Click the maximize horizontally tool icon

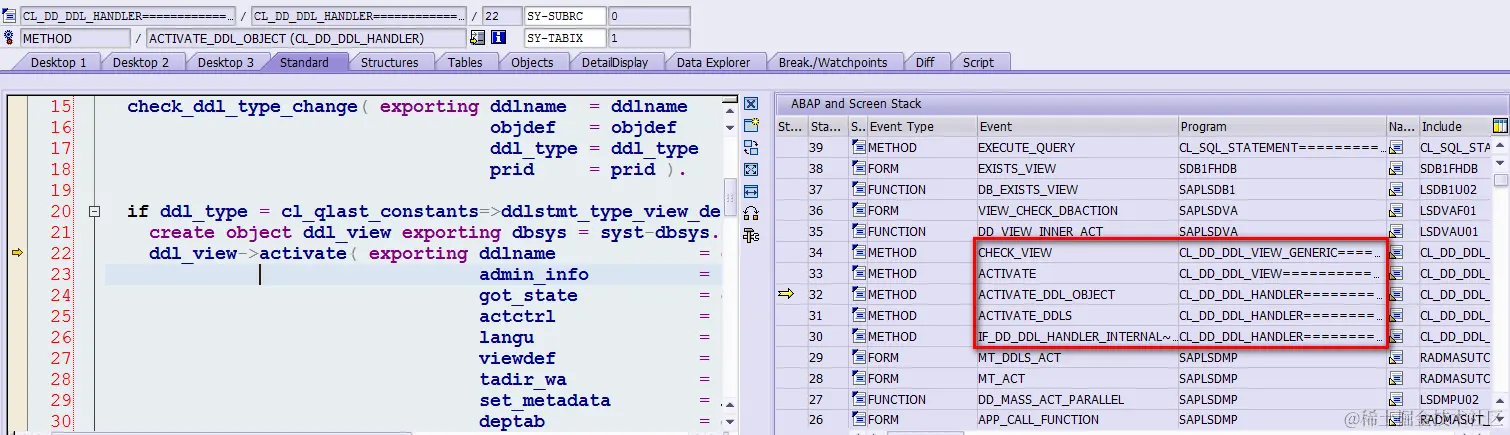click(751, 191)
